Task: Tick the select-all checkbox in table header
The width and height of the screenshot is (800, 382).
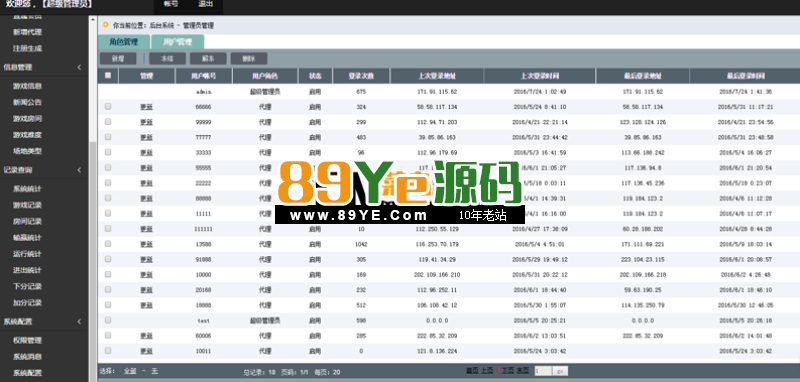Action: click(108, 75)
